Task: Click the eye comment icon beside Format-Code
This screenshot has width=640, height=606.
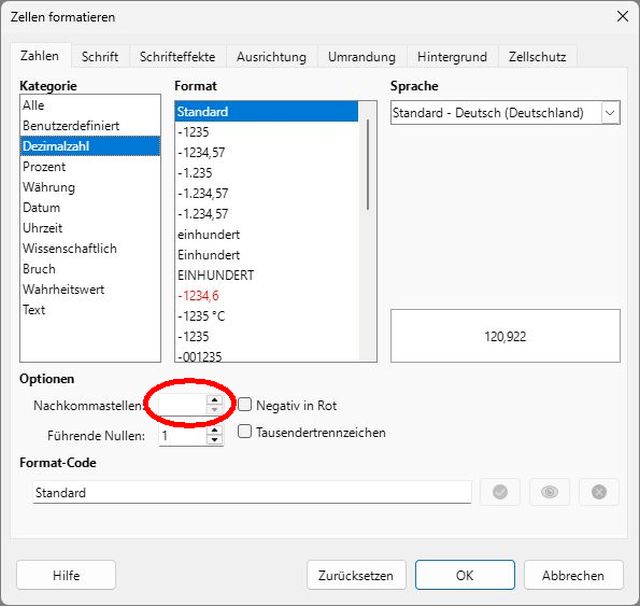Action: click(x=549, y=492)
